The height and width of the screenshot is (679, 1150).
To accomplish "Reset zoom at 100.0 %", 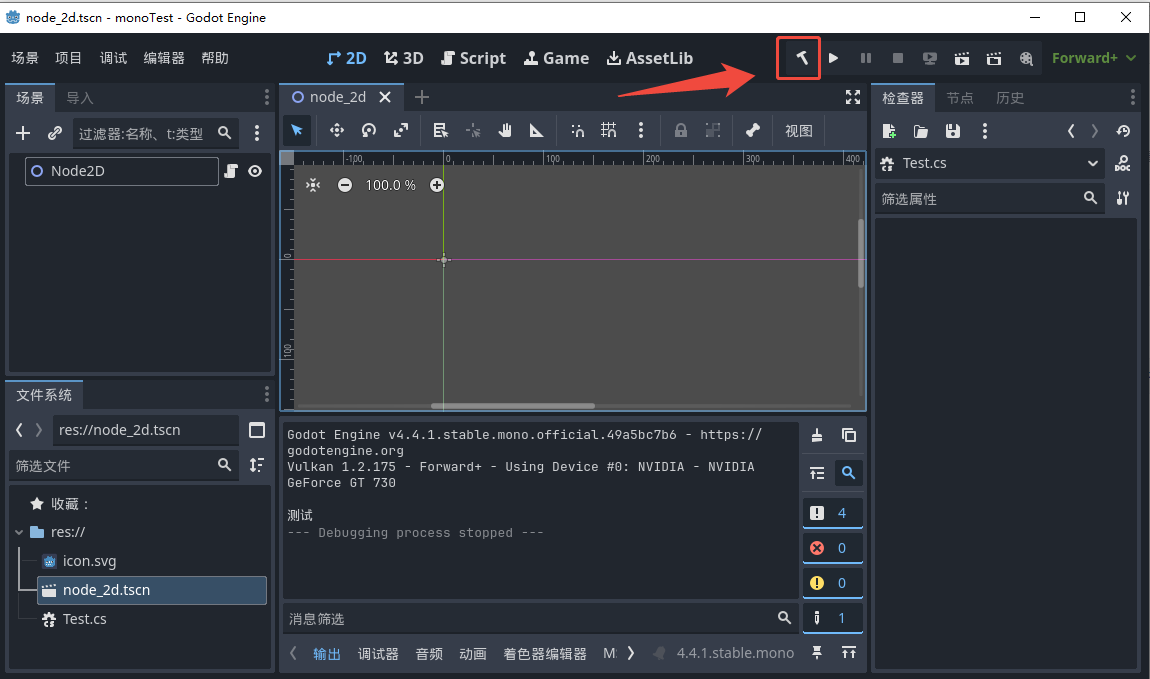I will tap(390, 186).
